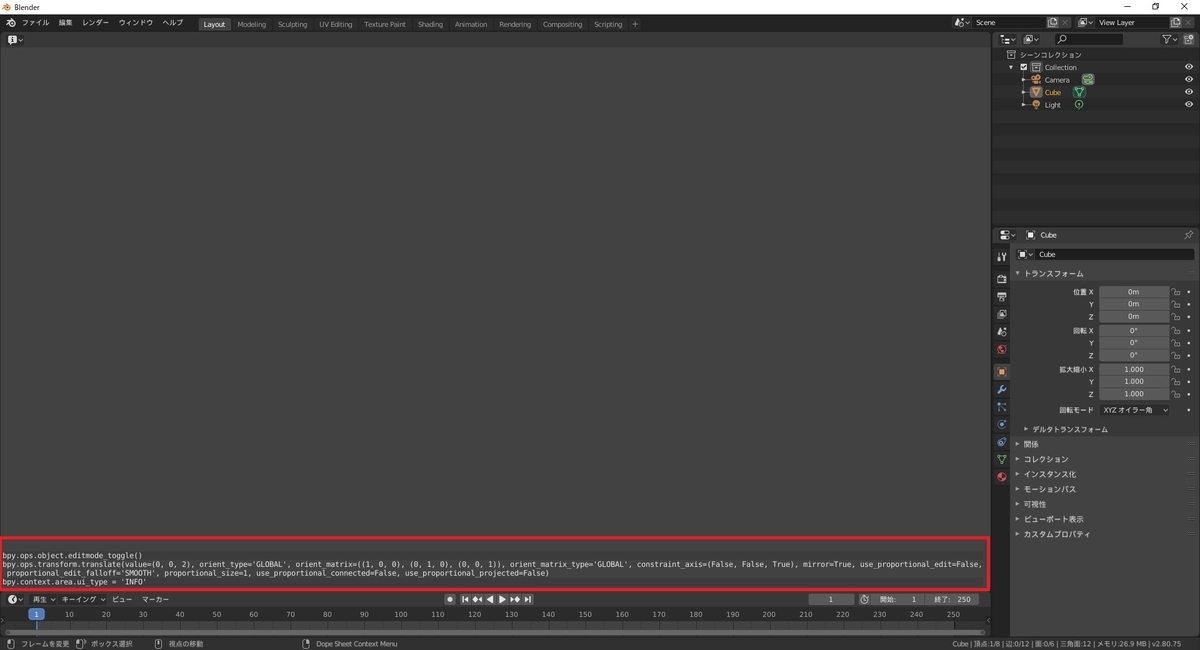1200x650 pixels.
Task: Open the Scene properties tab icon
Action: pyautogui.click(x=1002, y=331)
